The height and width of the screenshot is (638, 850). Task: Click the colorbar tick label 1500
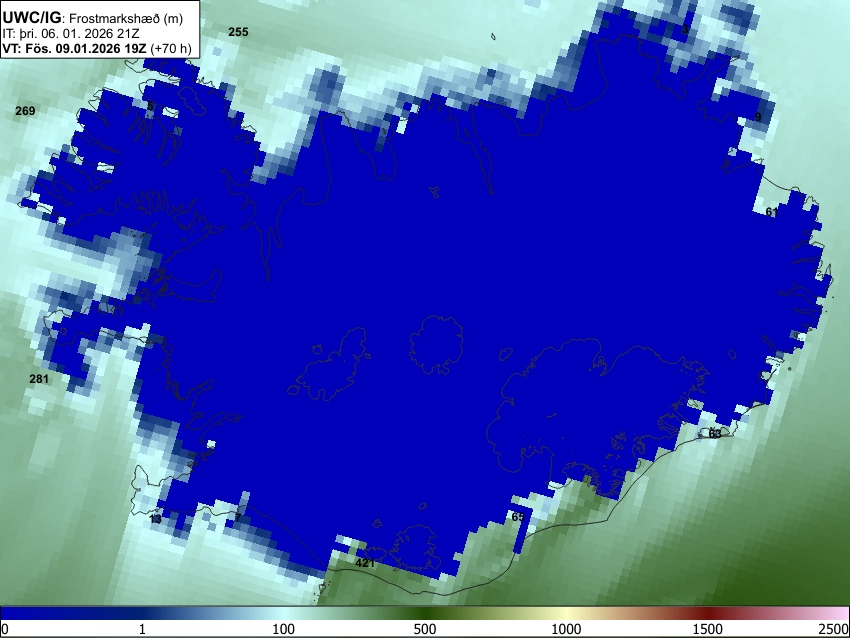coord(708,629)
